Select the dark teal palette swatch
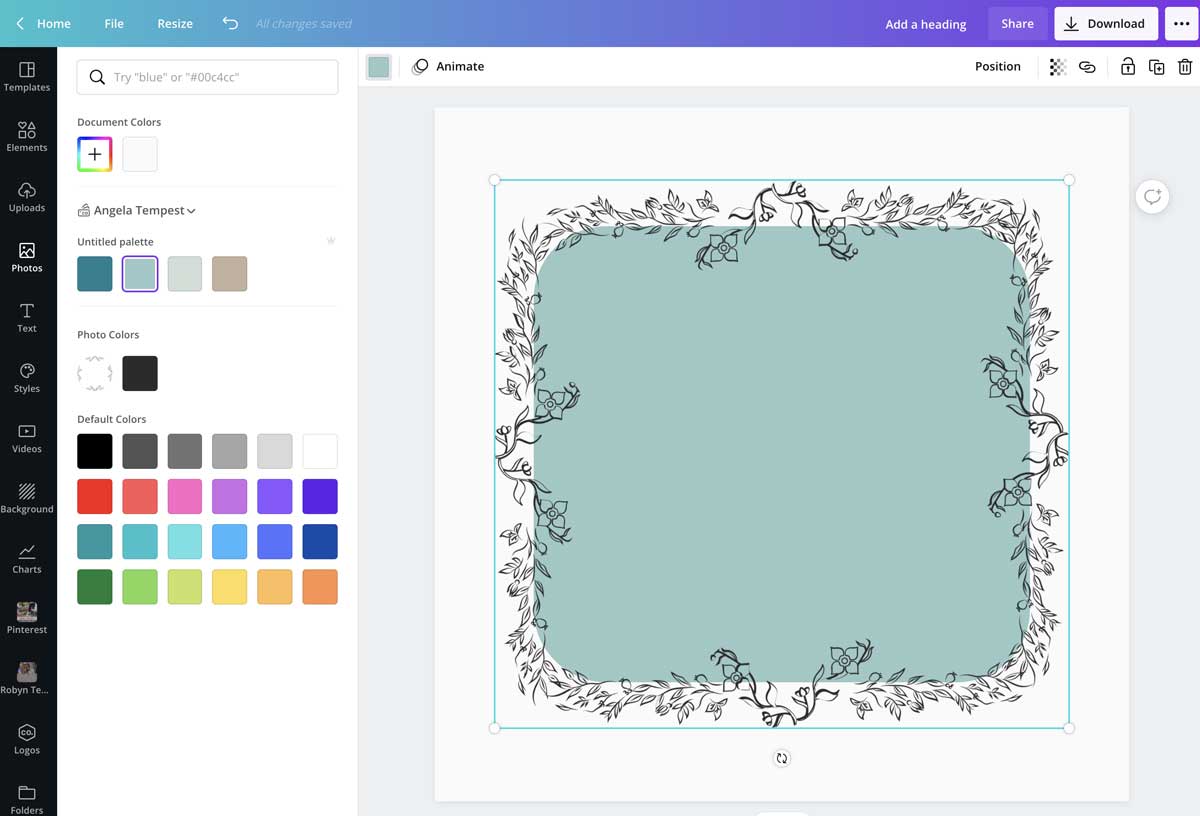Screen dimensions: 1200x816 pos(94,273)
